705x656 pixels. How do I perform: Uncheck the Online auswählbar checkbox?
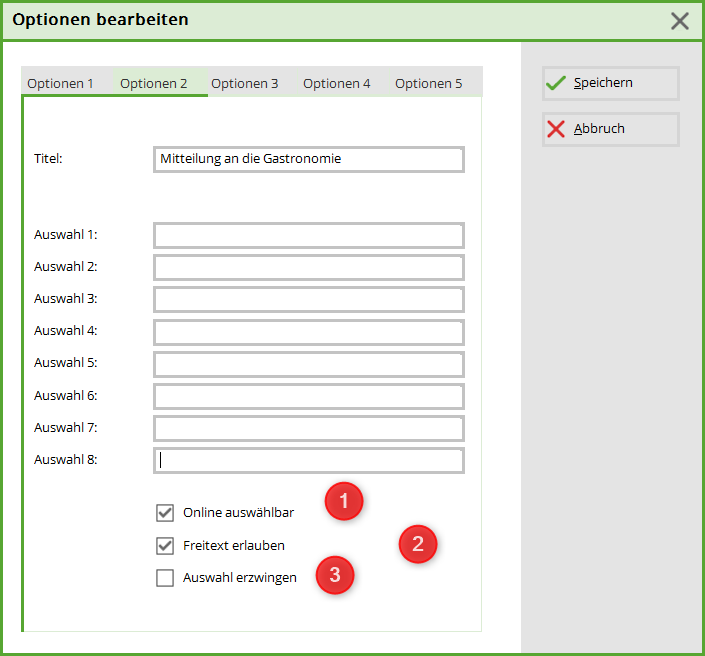(166, 513)
